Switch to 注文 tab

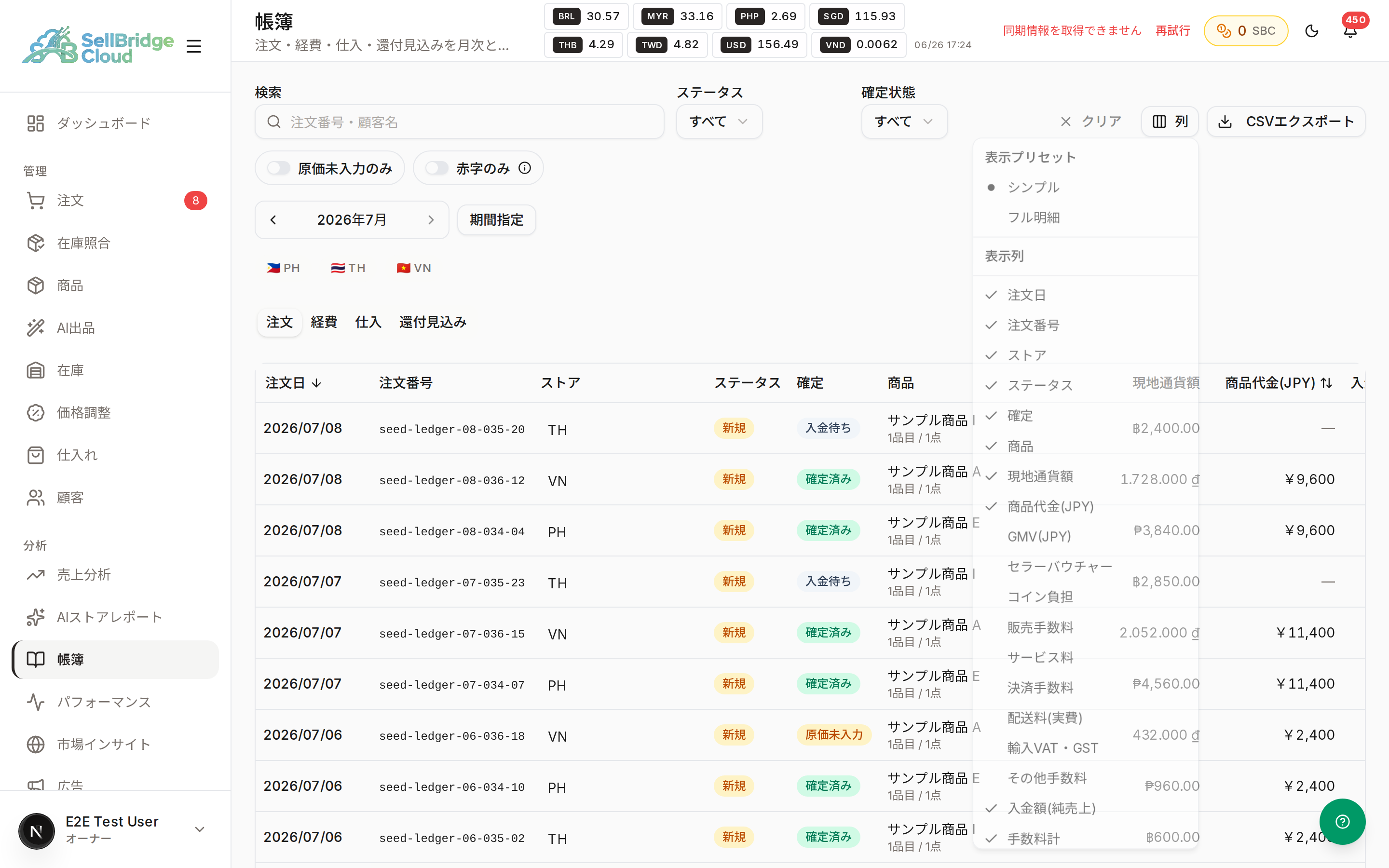[280, 322]
